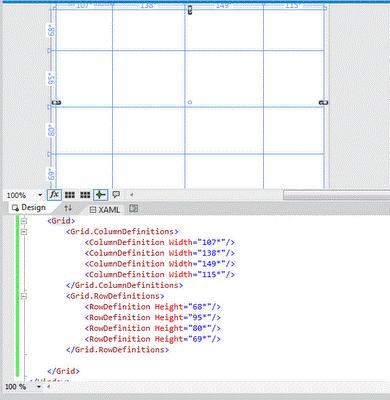Image resolution: width=390 pixels, height=400 pixels.
Task: Click the ColumnDefinition Width="115*" line
Action: click(160, 274)
